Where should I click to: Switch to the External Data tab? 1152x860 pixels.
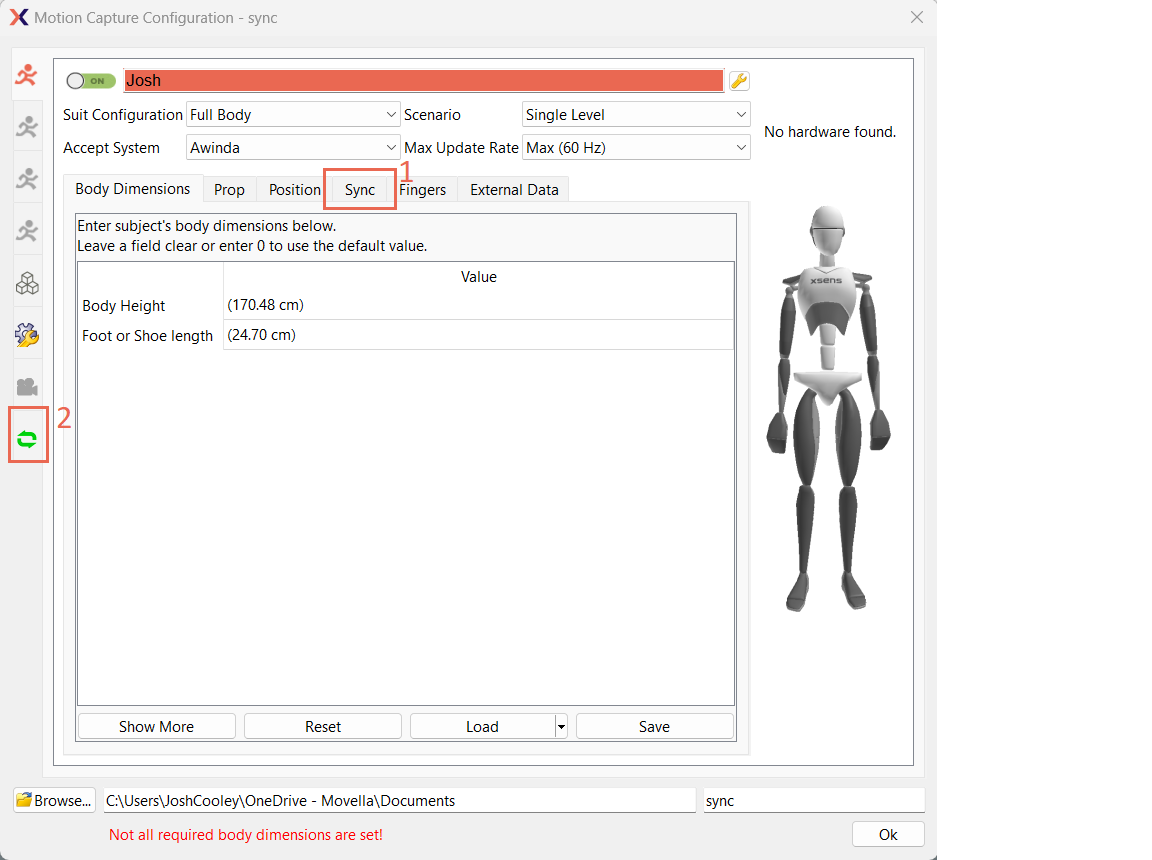tap(514, 190)
